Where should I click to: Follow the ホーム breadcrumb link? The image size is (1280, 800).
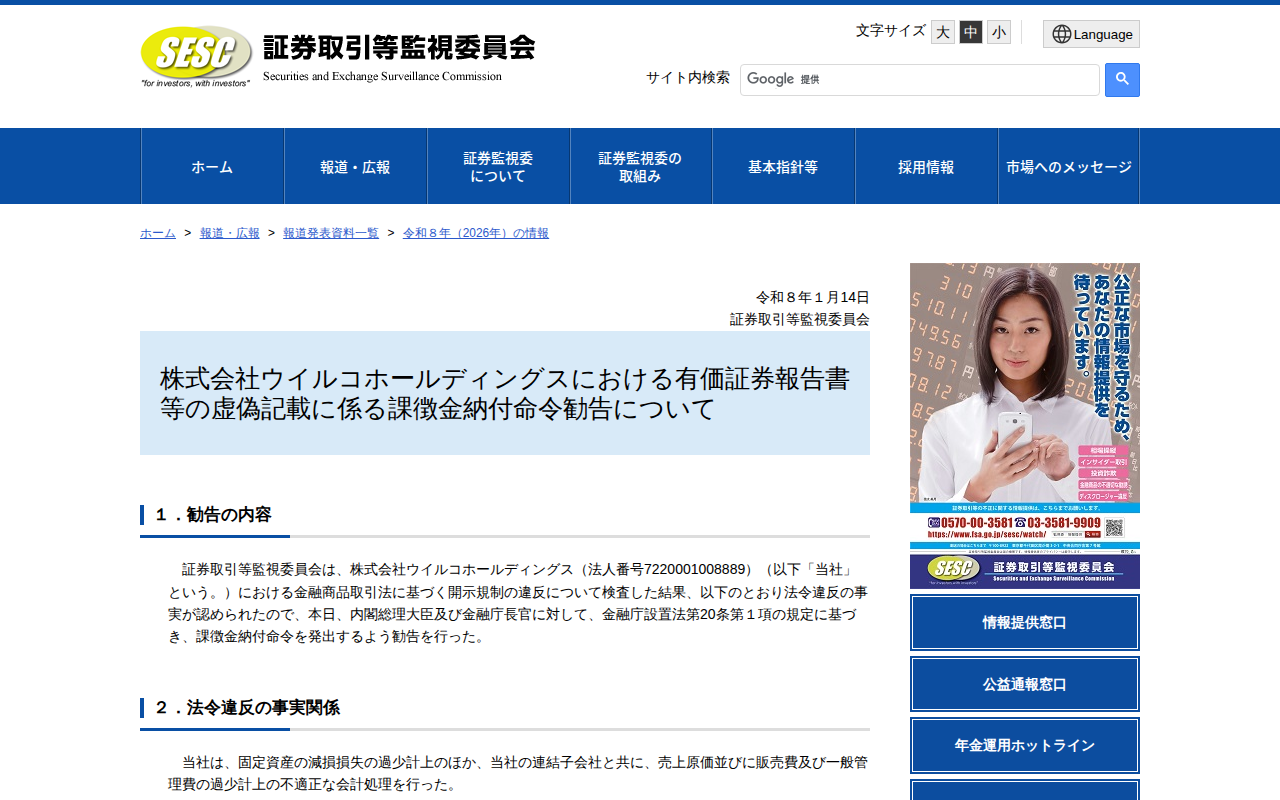158,233
